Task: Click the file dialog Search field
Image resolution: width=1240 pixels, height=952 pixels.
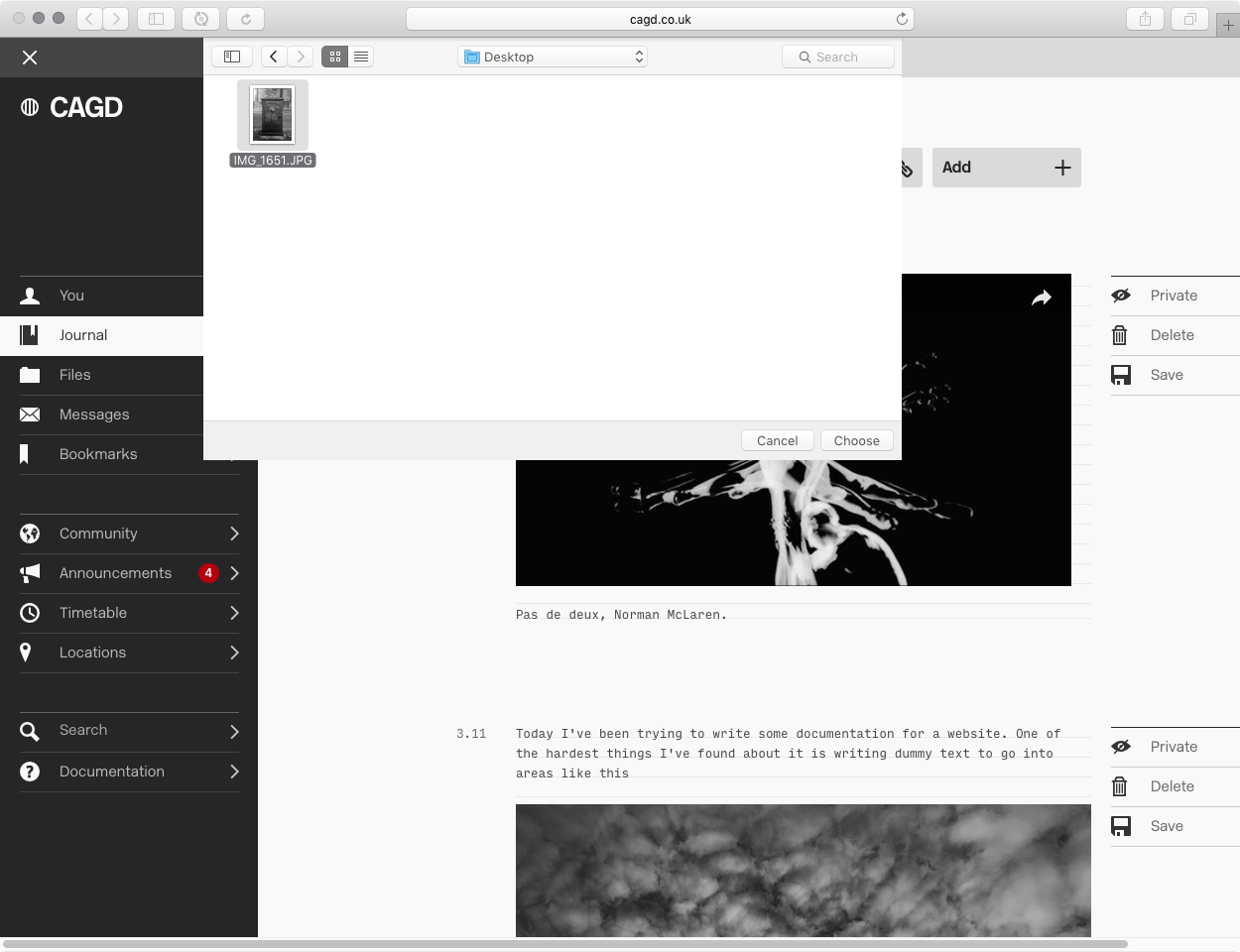Action: point(838,57)
